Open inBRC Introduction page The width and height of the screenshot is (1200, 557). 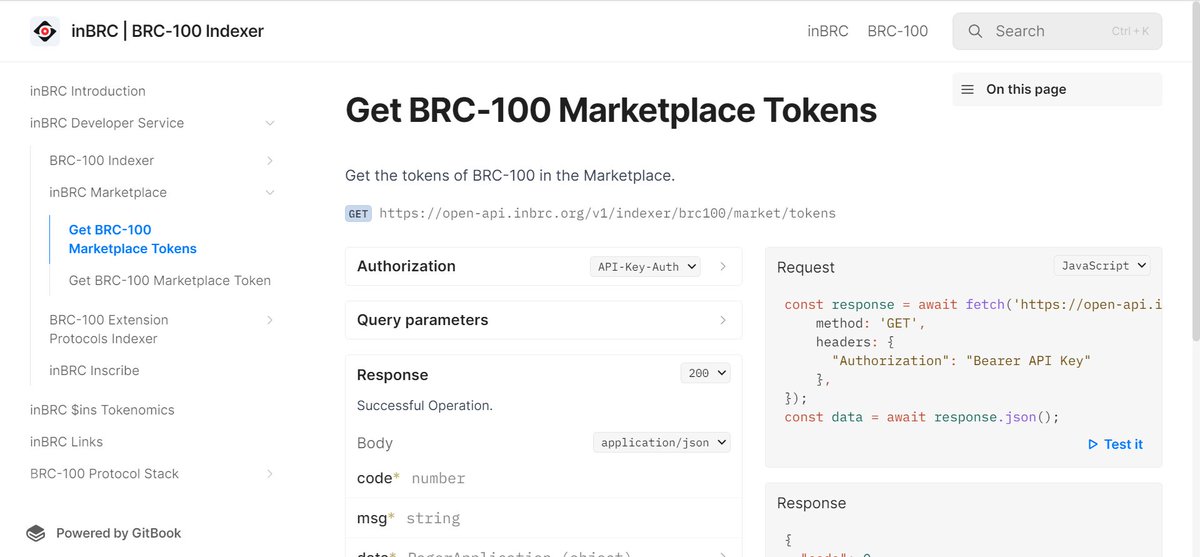click(x=88, y=91)
